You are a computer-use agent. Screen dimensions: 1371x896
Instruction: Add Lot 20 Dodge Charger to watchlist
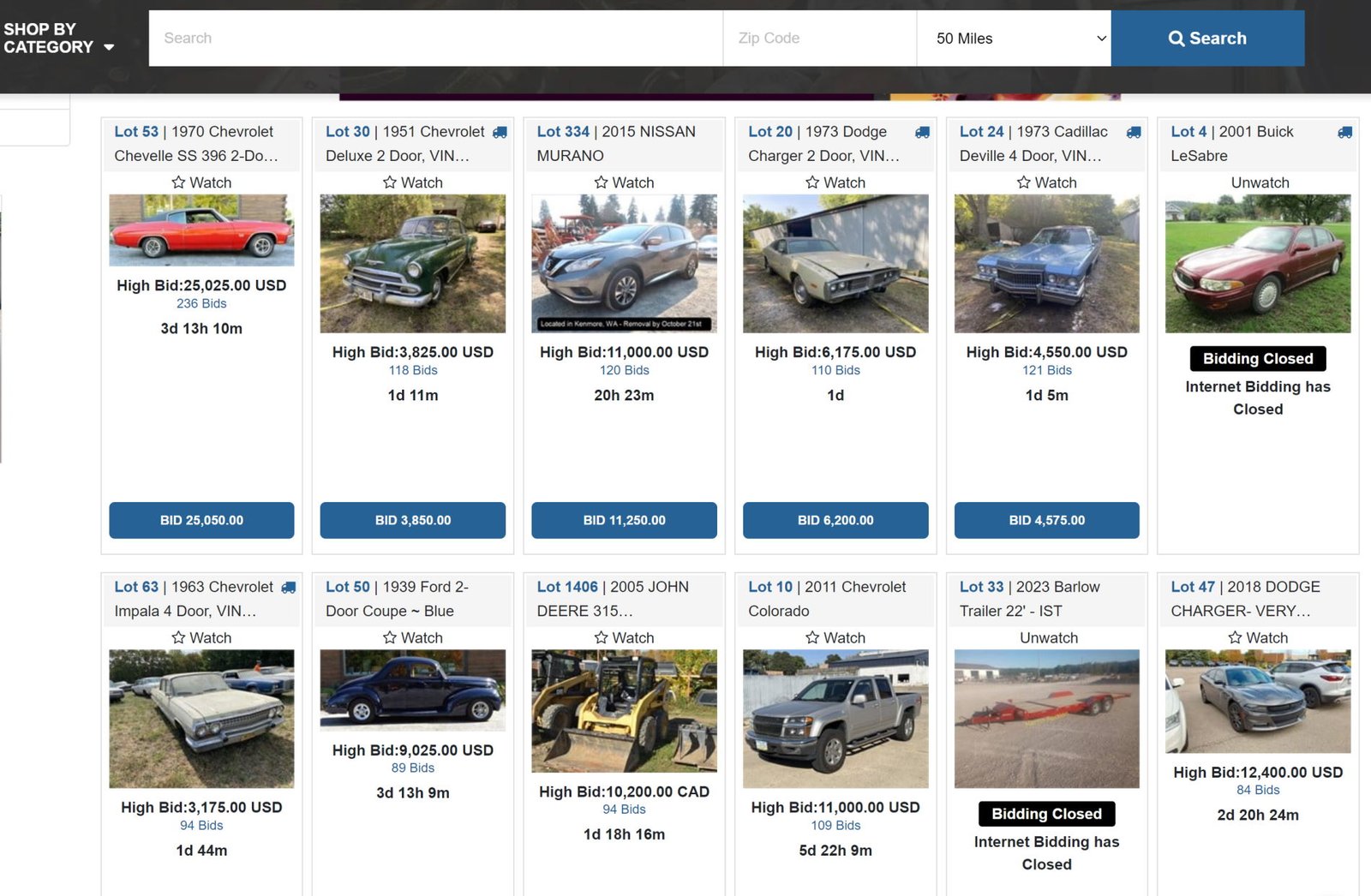point(835,182)
